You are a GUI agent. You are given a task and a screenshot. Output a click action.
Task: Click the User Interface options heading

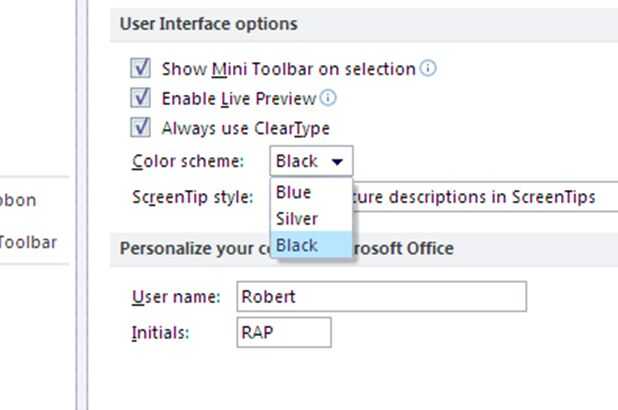pos(208,24)
